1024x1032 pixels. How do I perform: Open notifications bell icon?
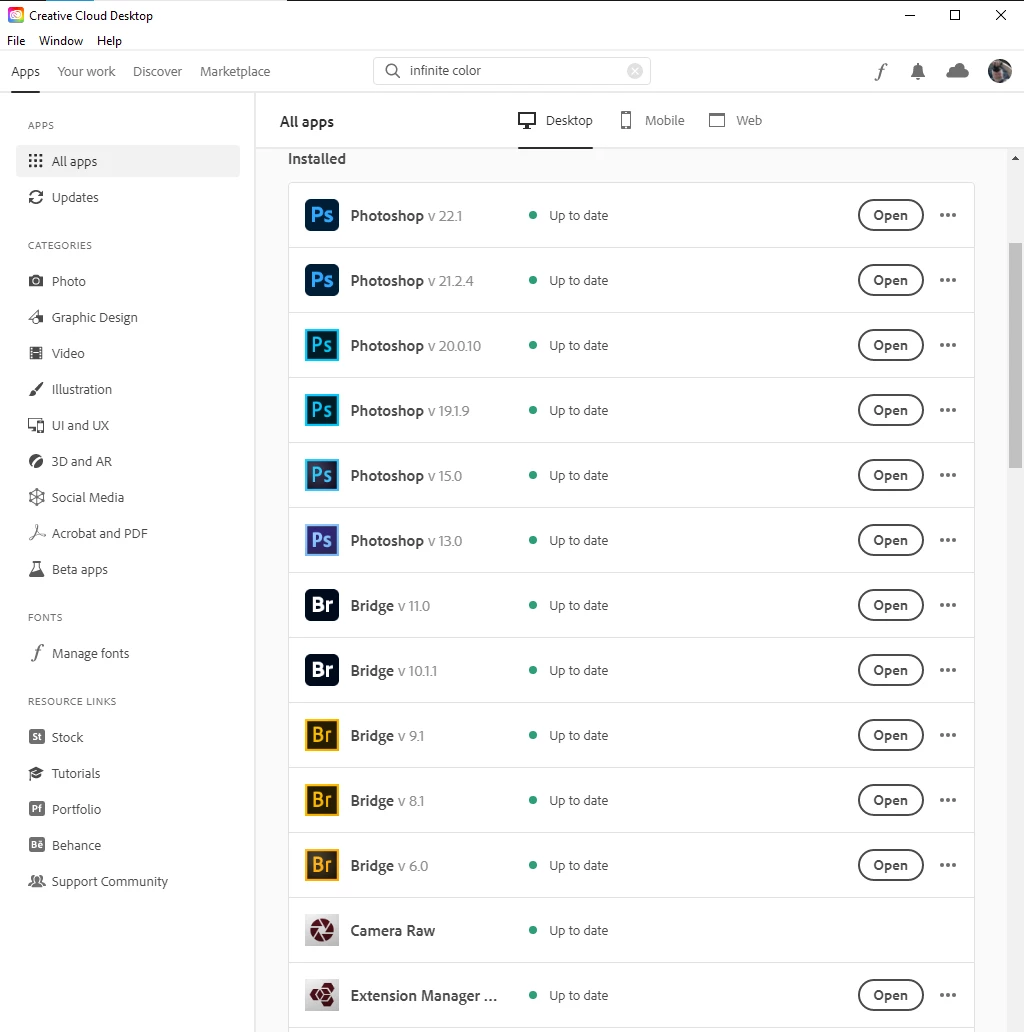pos(918,71)
